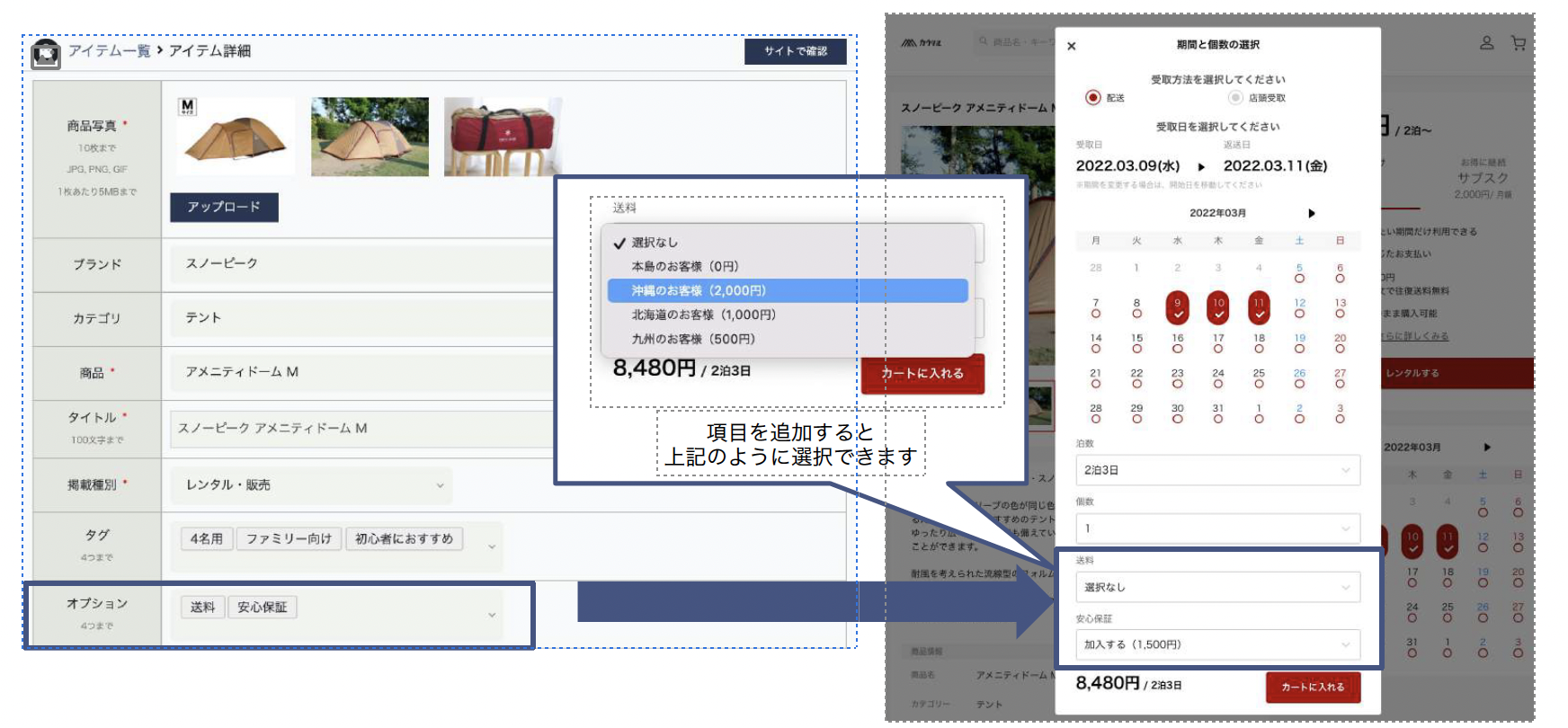This screenshot has height=728, width=1568.
Task: Close the period and quantity selection modal
Action: point(1071,46)
